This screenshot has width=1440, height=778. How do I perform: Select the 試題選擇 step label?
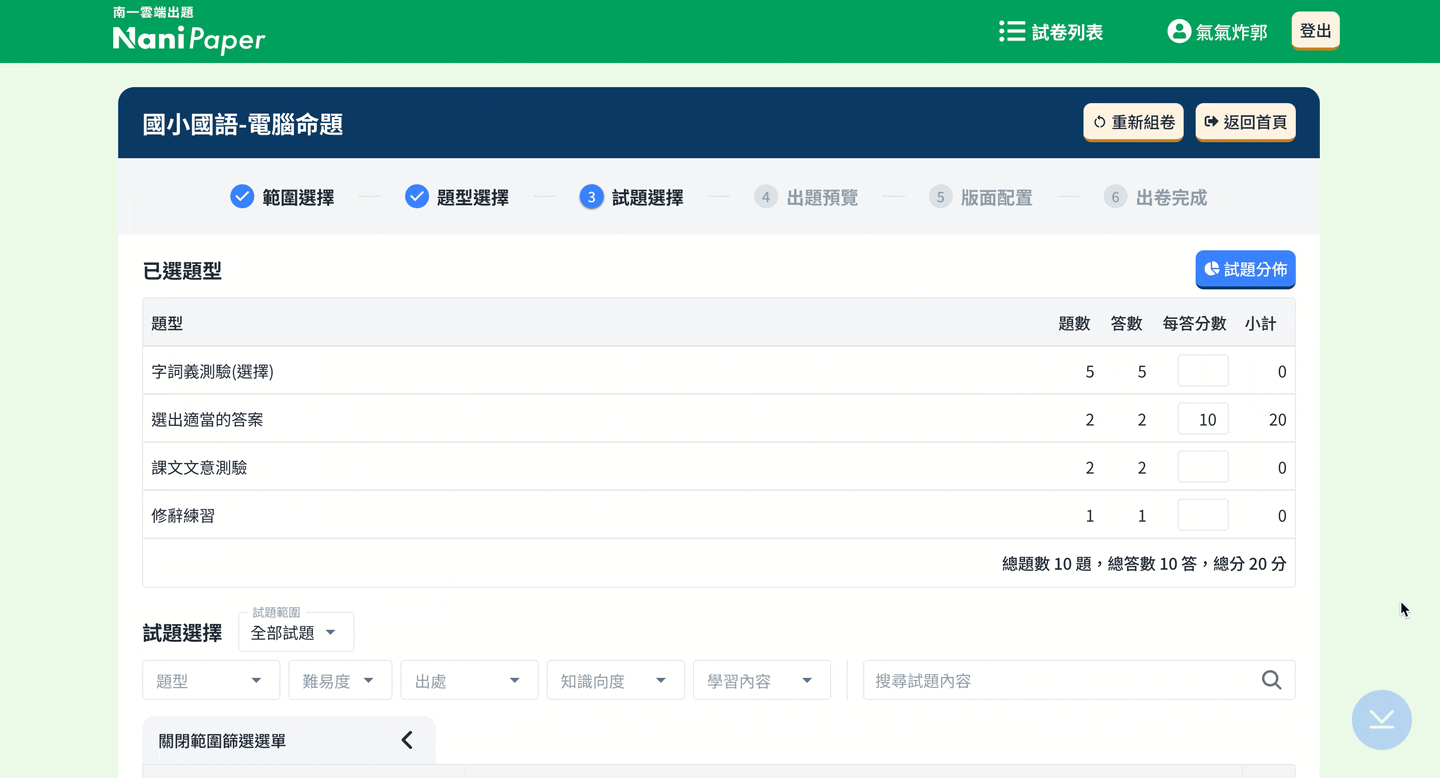[648, 198]
